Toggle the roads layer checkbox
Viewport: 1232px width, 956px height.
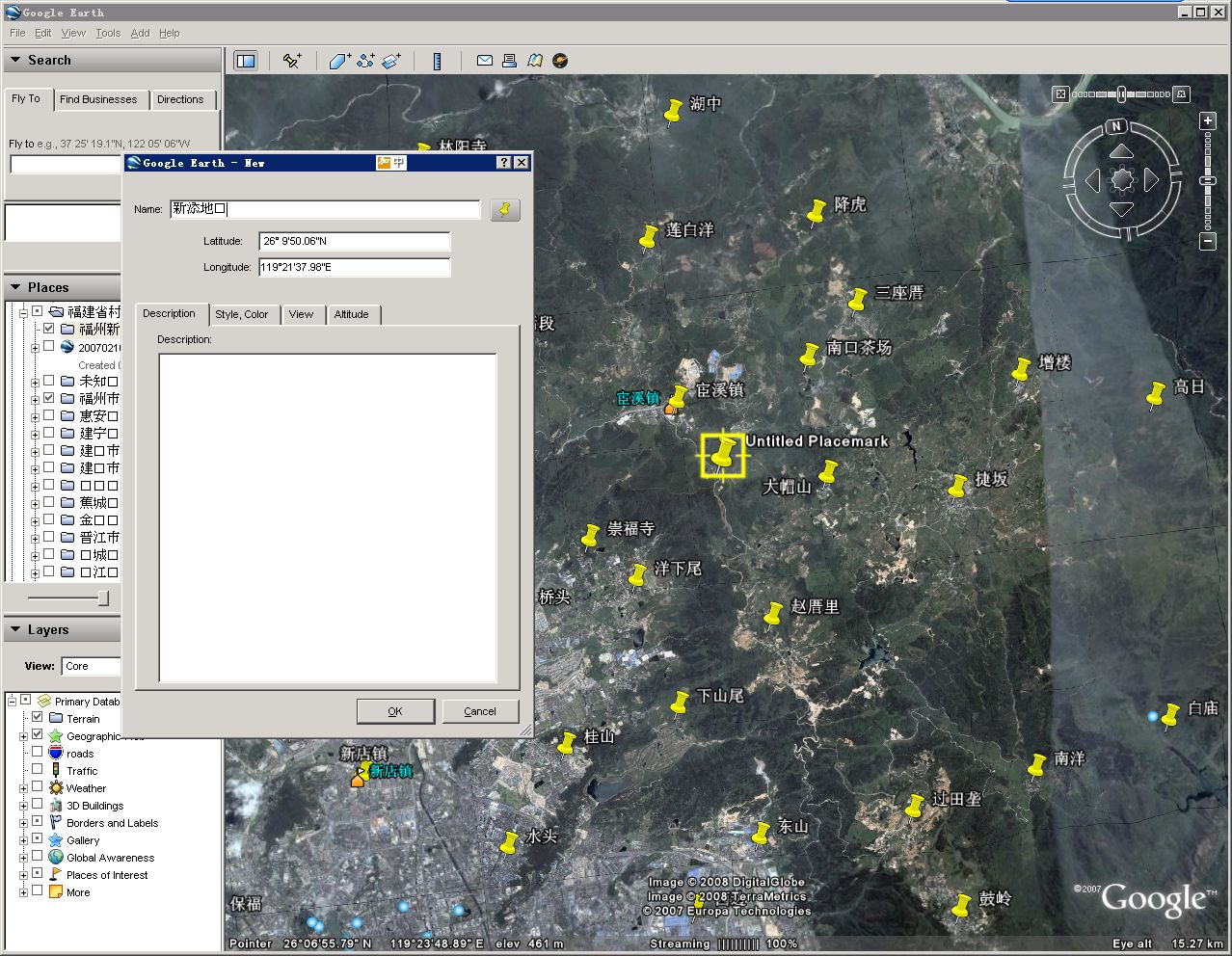tap(38, 752)
